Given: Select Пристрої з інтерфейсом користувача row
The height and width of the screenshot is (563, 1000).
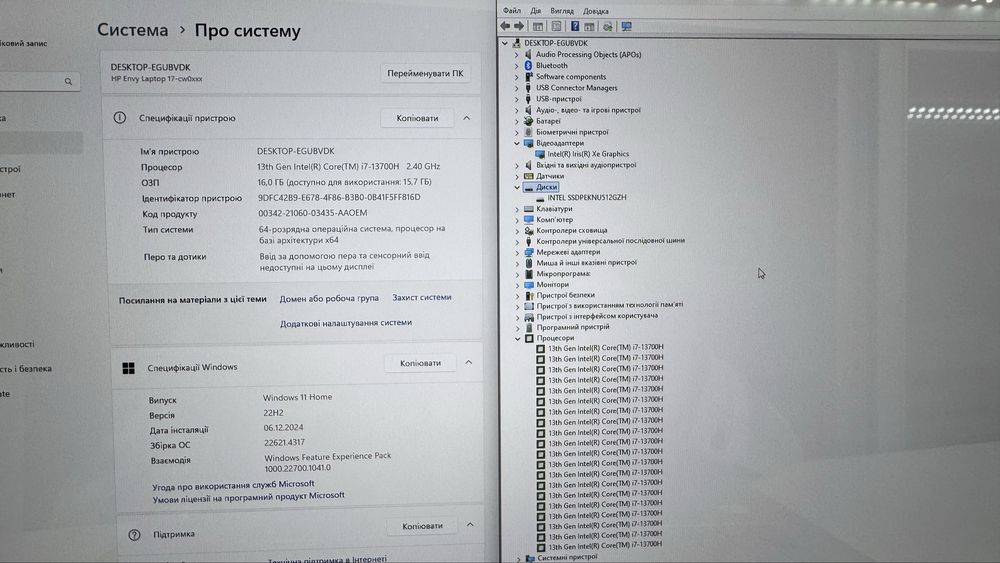Looking at the screenshot, I should click(x=597, y=316).
